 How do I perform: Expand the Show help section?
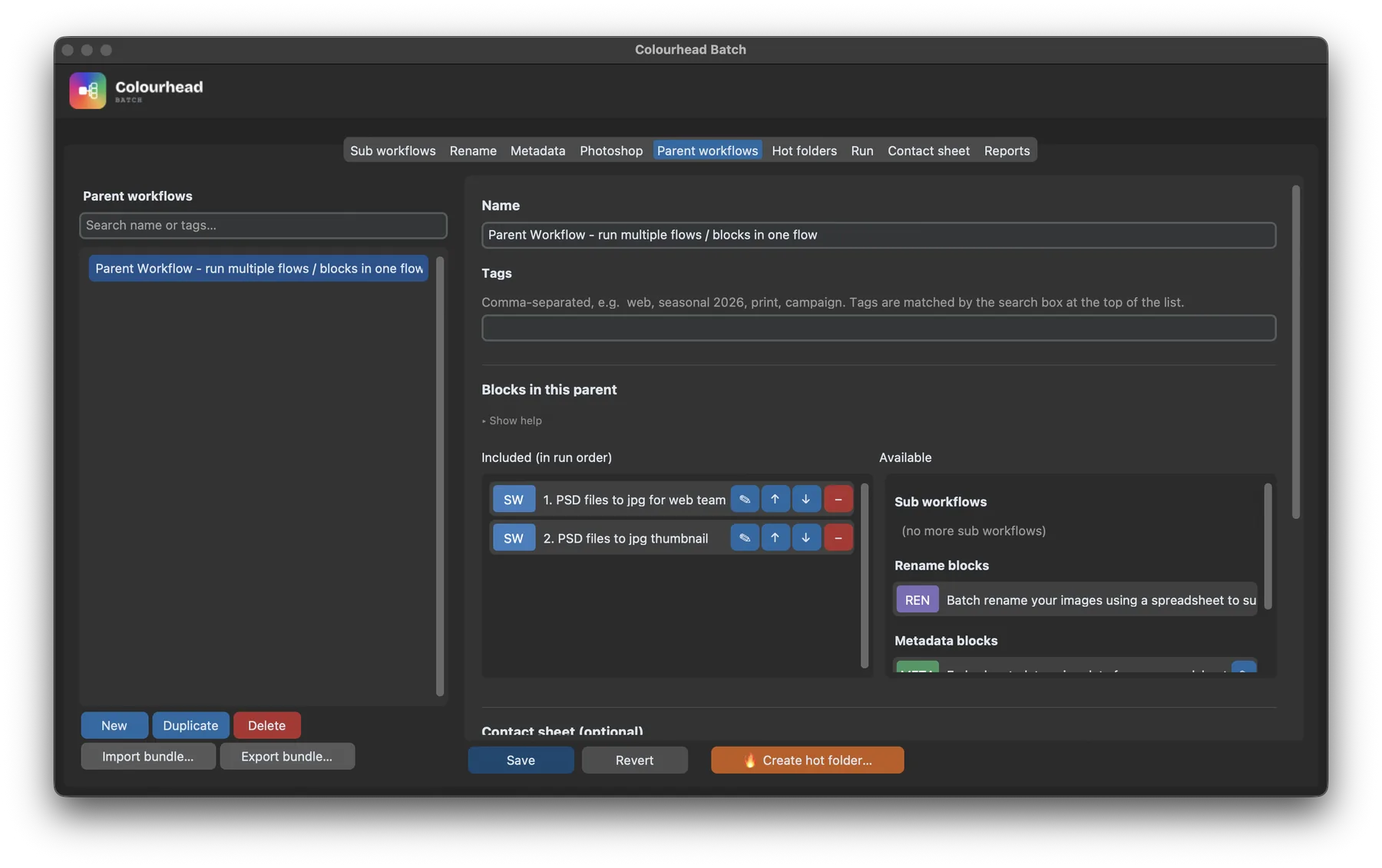point(512,421)
